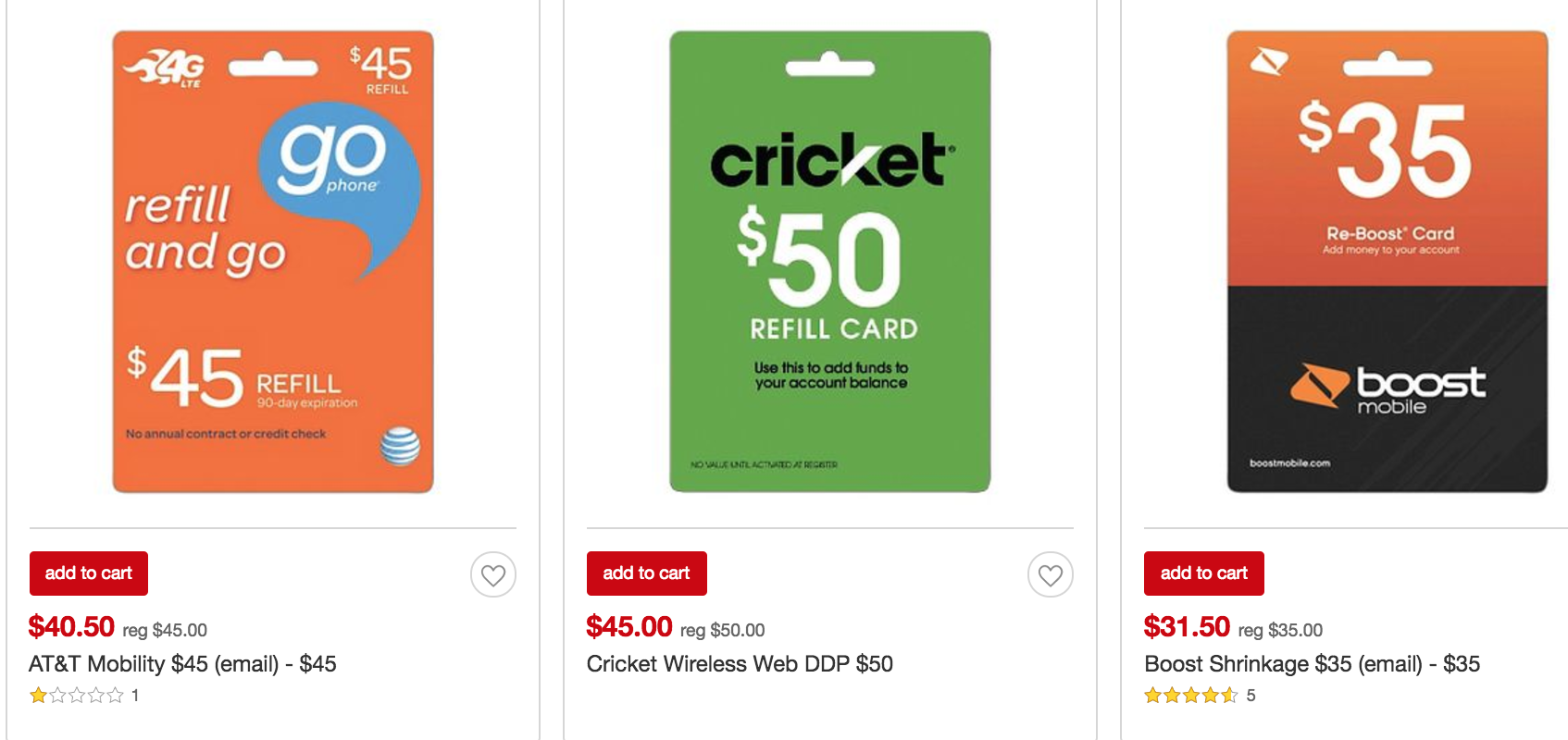Click the reg $45.00 price under AT&T
This screenshot has width=1568, height=740.
165,631
